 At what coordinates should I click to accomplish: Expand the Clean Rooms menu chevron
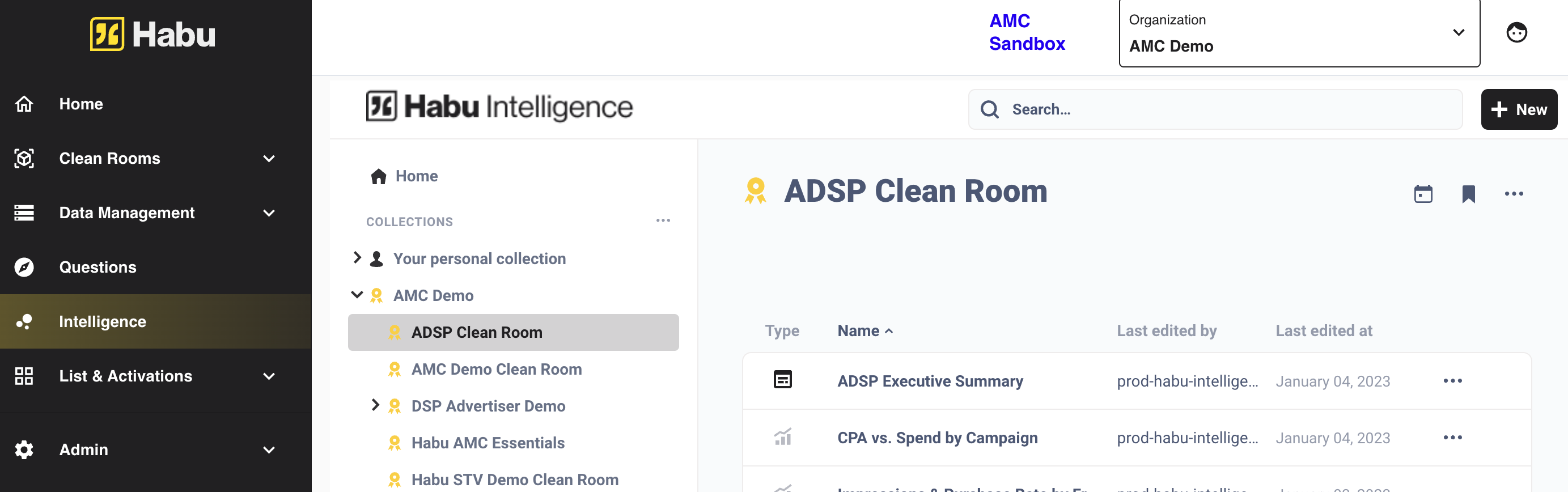(269, 159)
